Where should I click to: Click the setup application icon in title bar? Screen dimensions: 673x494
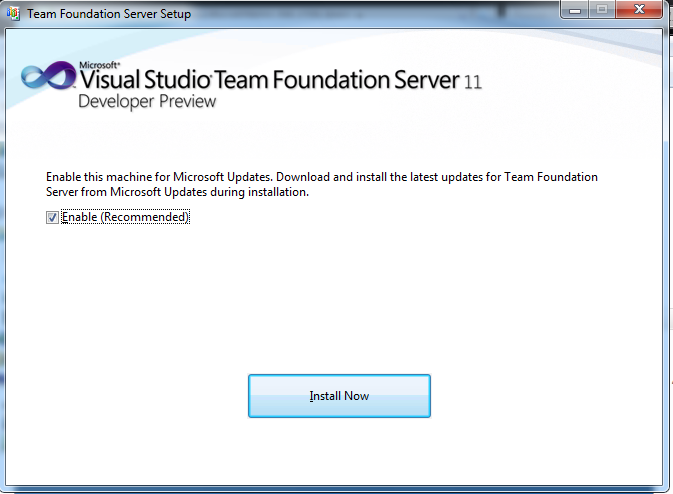(13, 14)
